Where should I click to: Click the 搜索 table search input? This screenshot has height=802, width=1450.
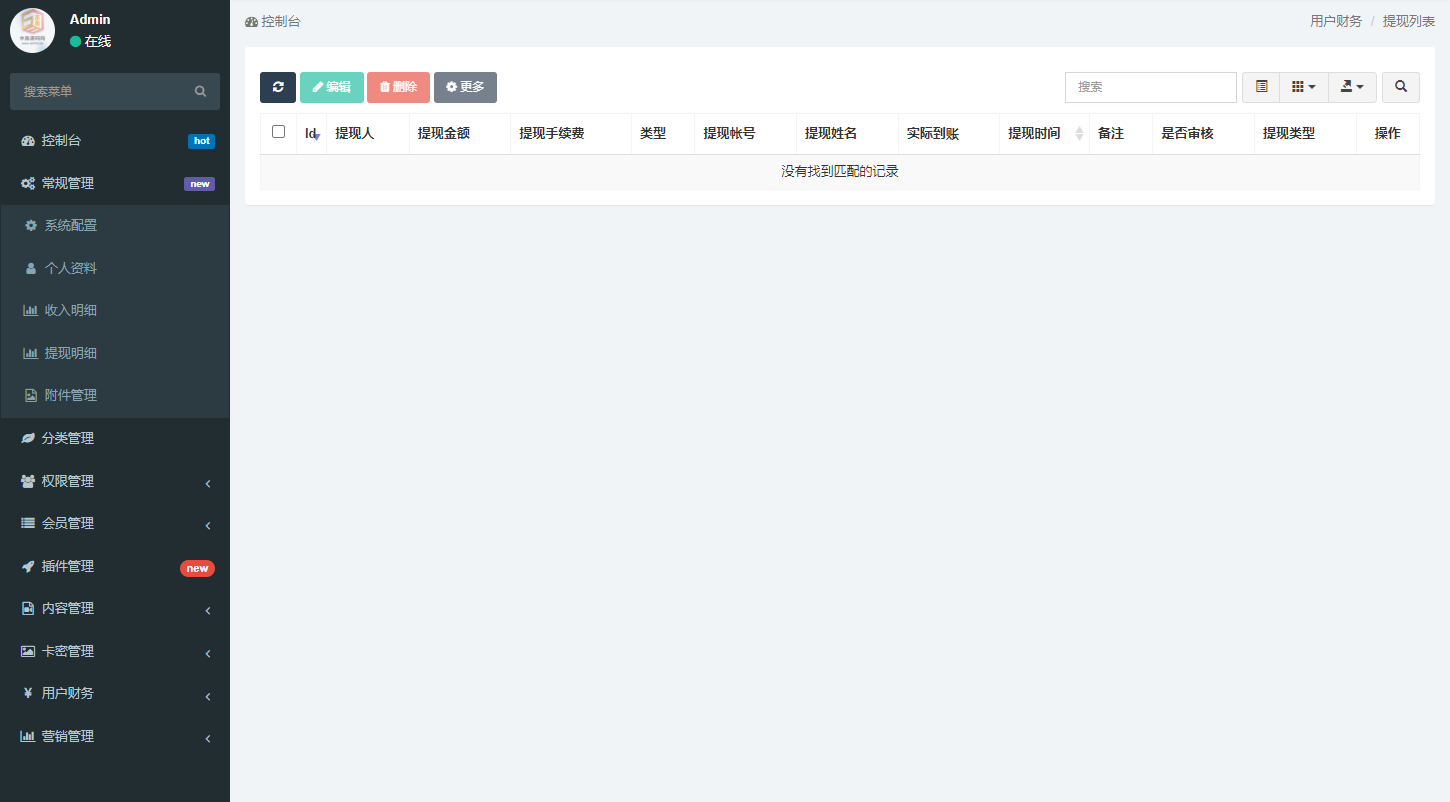click(1151, 87)
